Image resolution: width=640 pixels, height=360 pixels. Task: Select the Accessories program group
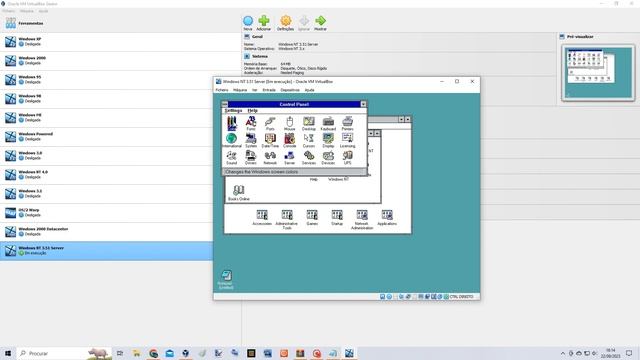262,218
